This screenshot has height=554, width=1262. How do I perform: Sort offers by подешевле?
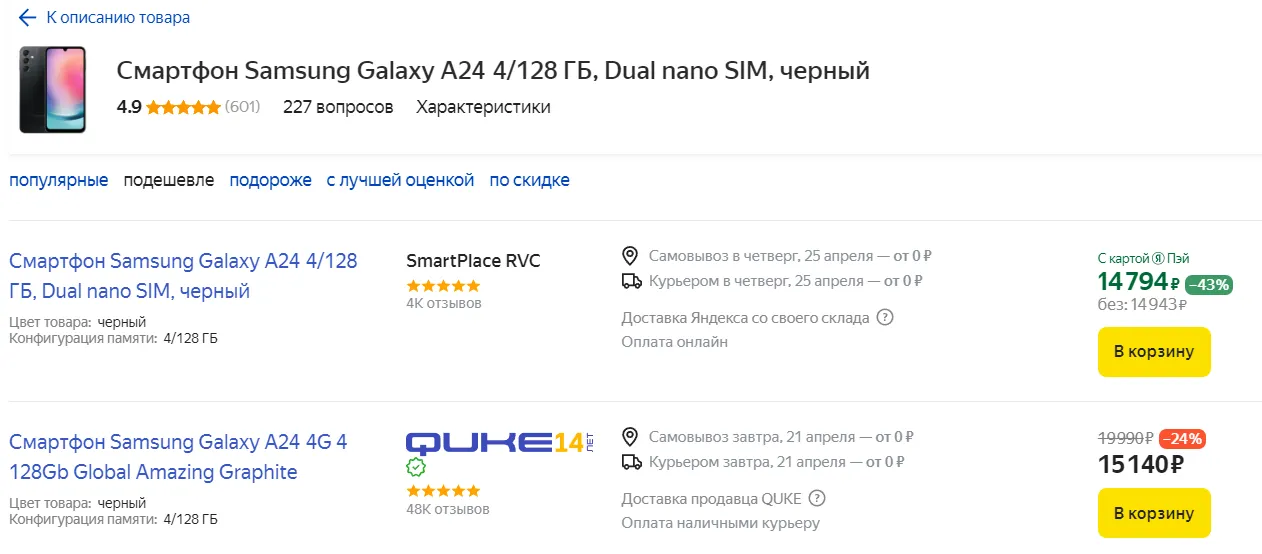pos(169,180)
